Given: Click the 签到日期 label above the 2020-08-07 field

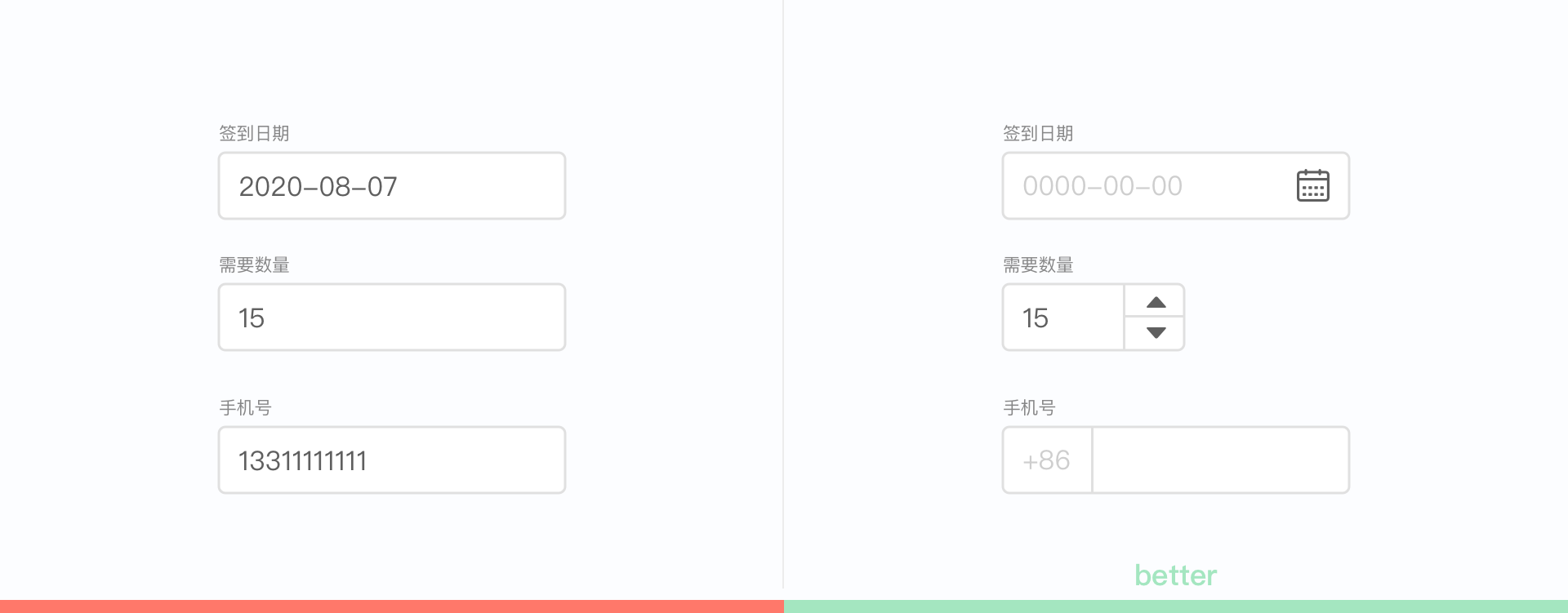Looking at the screenshot, I should pyautogui.click(x=254, y=133).
